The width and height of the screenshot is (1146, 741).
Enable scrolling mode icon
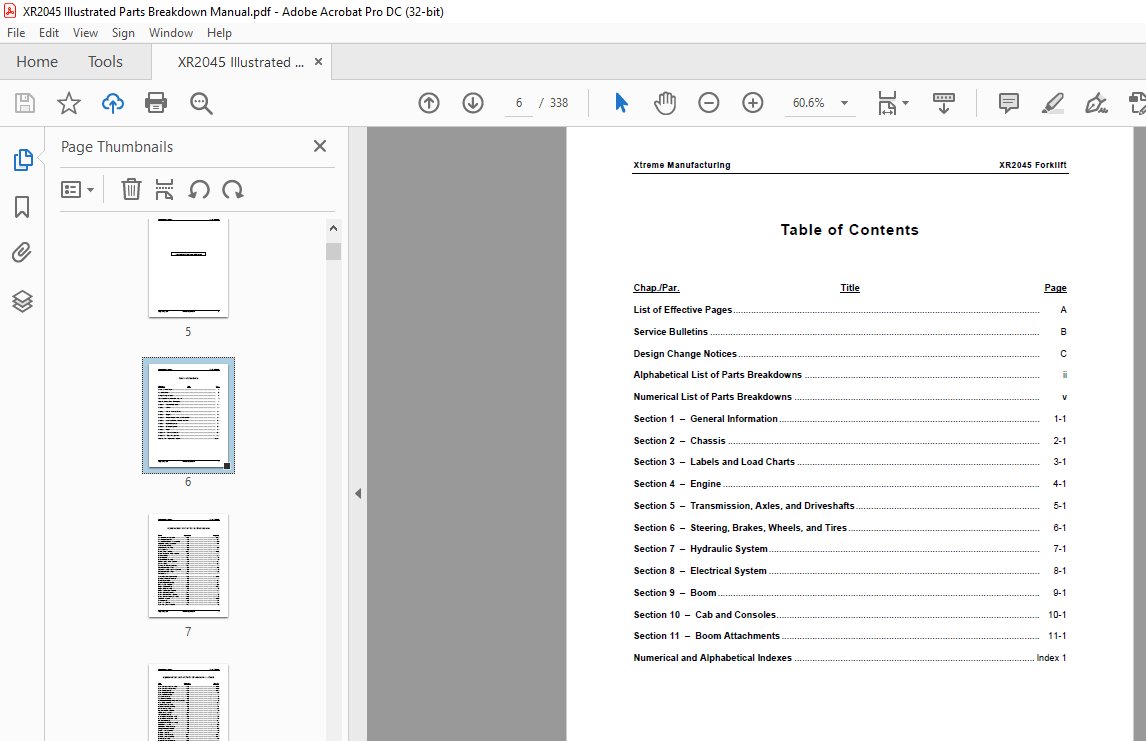click(944, 103)
